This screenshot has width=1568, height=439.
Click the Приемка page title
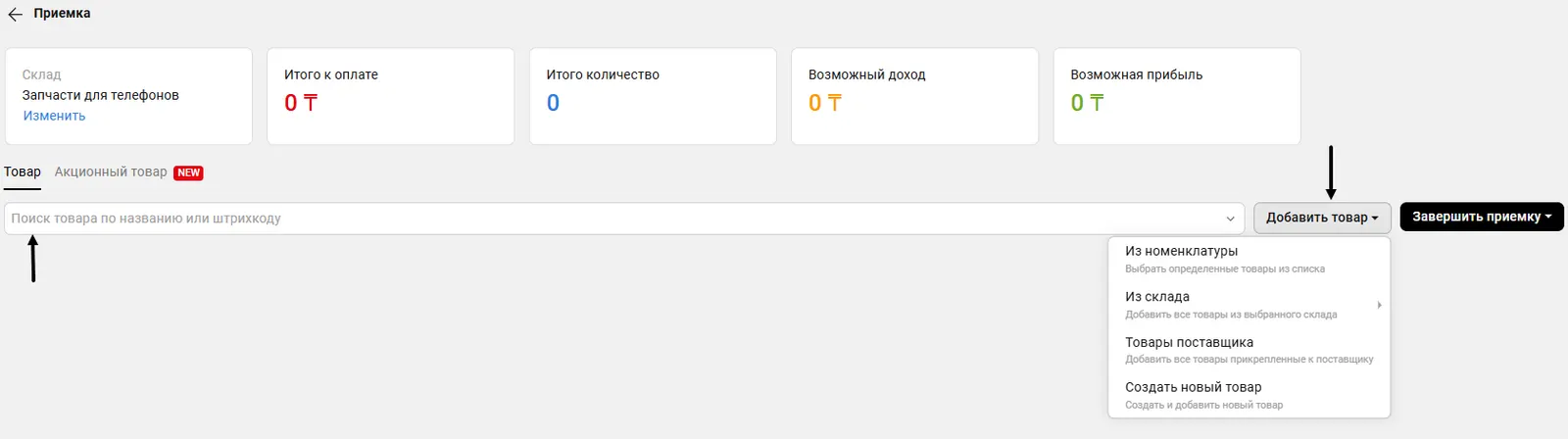point(62,14)
